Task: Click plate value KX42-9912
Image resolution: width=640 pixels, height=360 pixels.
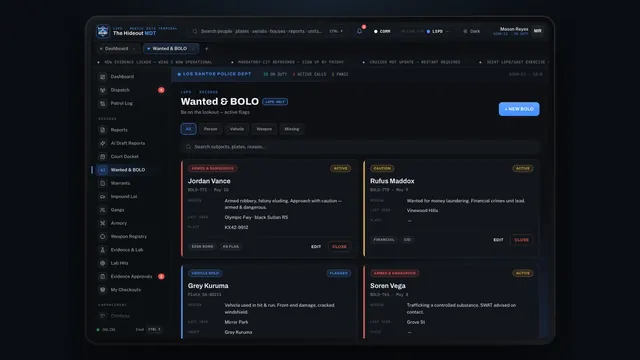Action: (236, 227)
